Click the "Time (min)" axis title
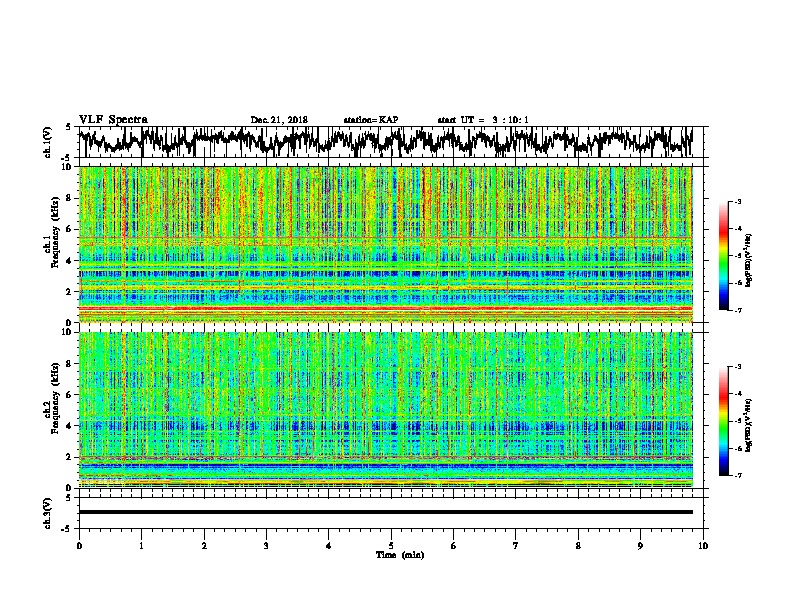792x612 pixels. [x=400, y=555]
